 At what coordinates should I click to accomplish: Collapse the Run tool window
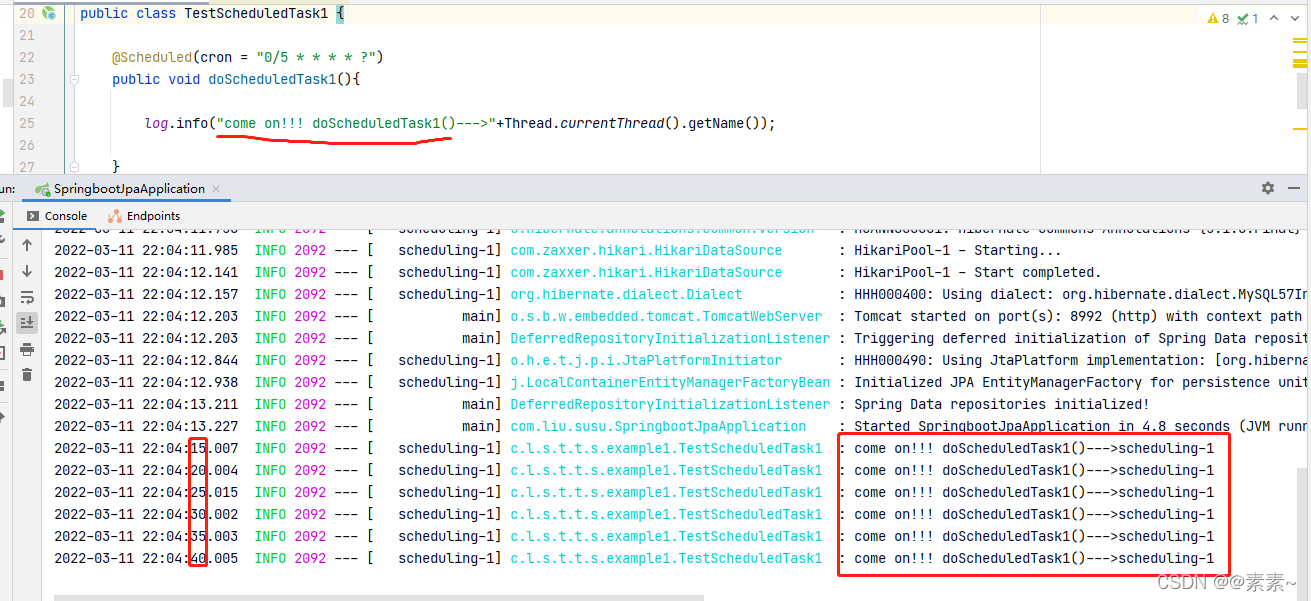pos(1293,188)
